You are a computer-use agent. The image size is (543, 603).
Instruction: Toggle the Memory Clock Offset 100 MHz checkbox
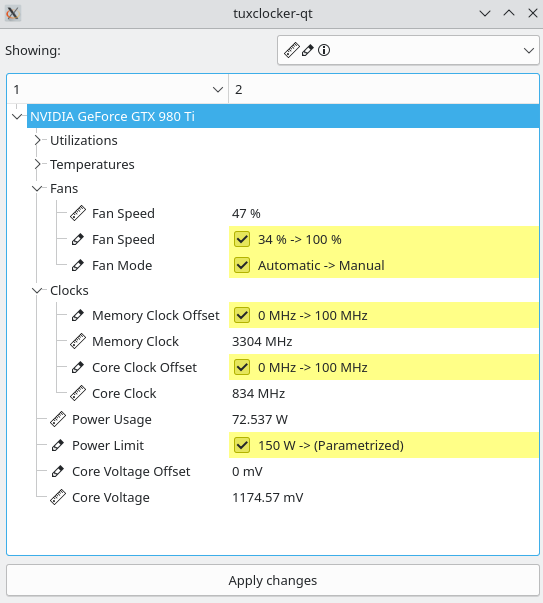pyautogui.click(x=242, y=315)
